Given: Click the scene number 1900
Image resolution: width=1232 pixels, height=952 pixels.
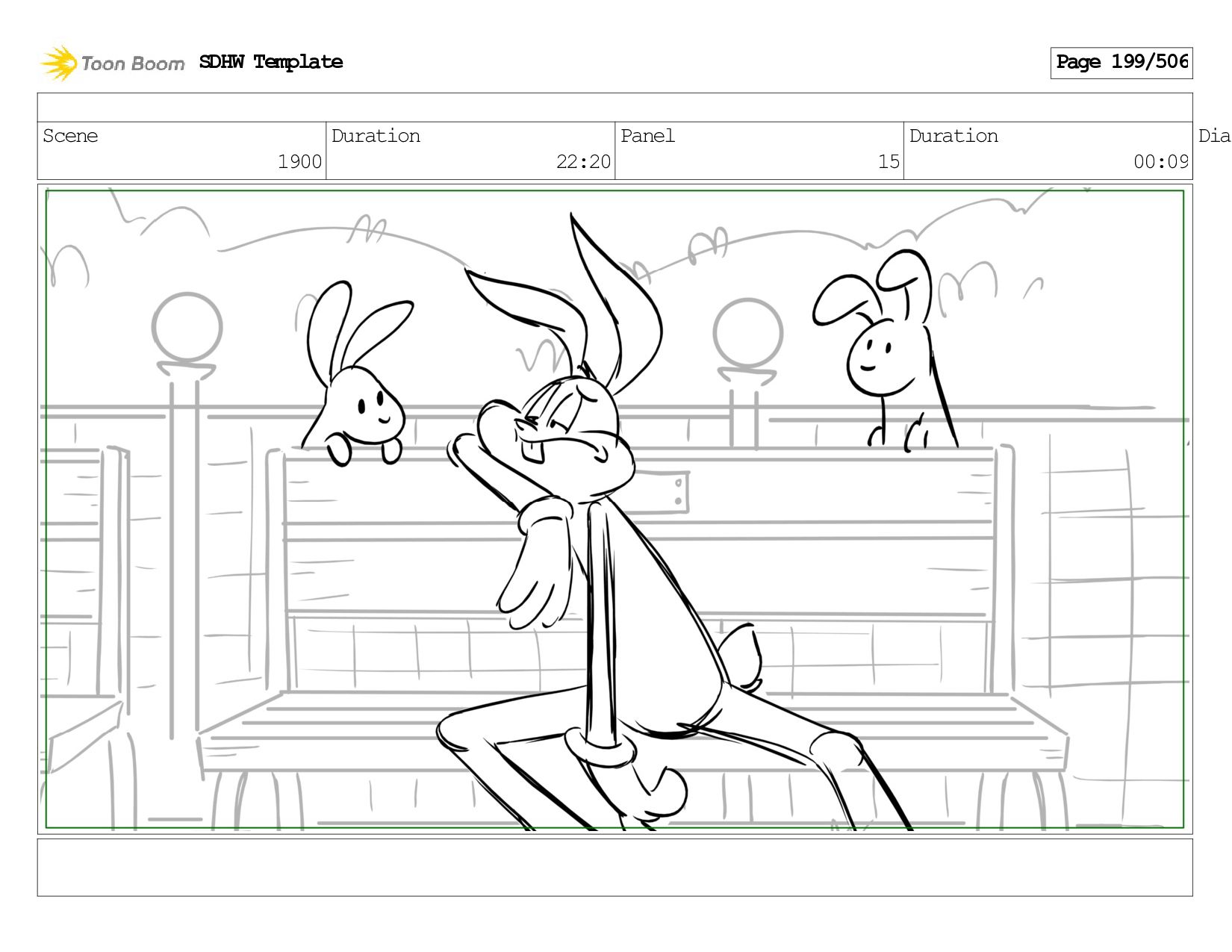Looking at the screenshot, I should coord(299,162).
